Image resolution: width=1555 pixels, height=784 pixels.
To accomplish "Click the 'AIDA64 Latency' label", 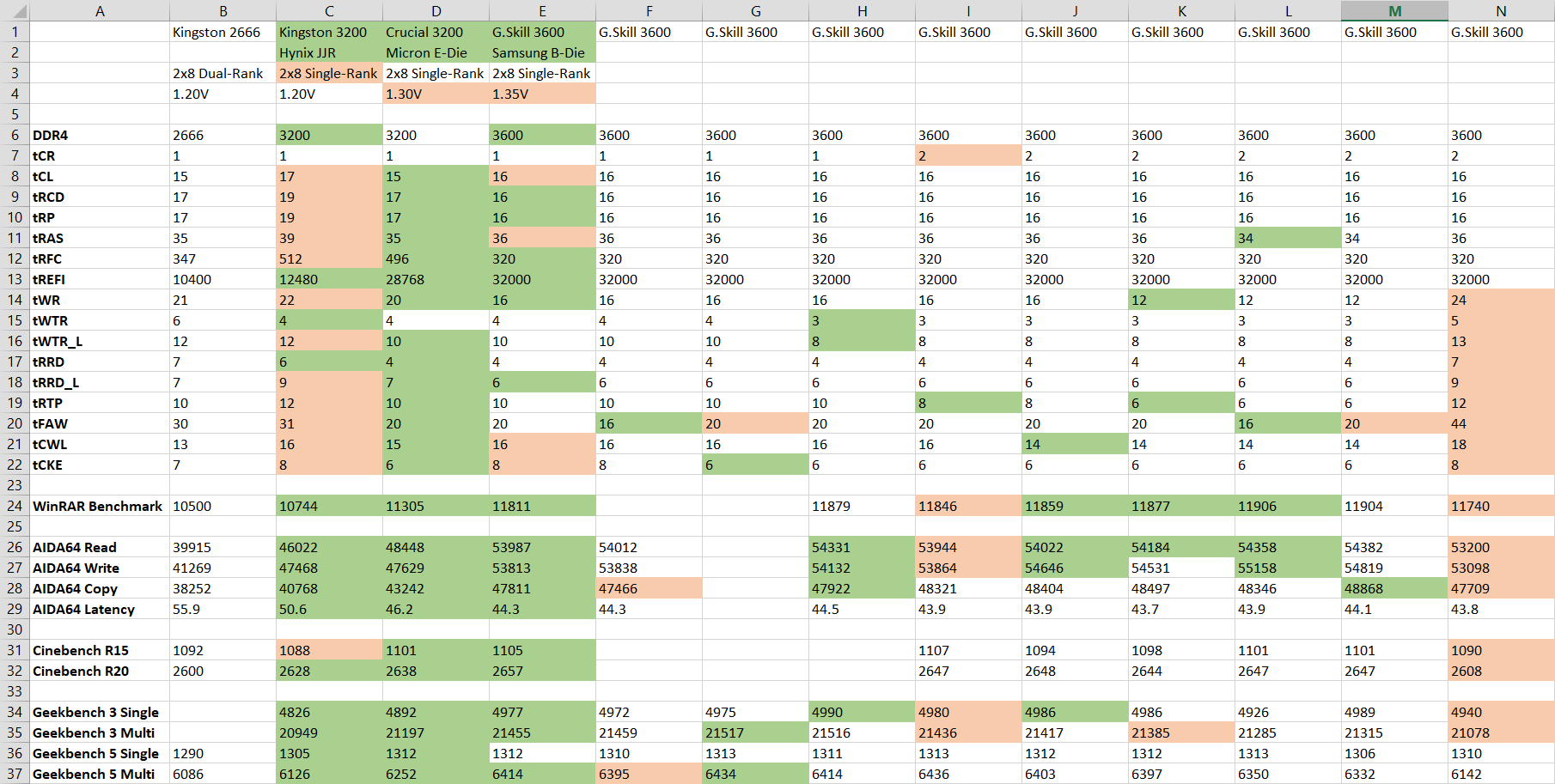I will pos(100,609).
